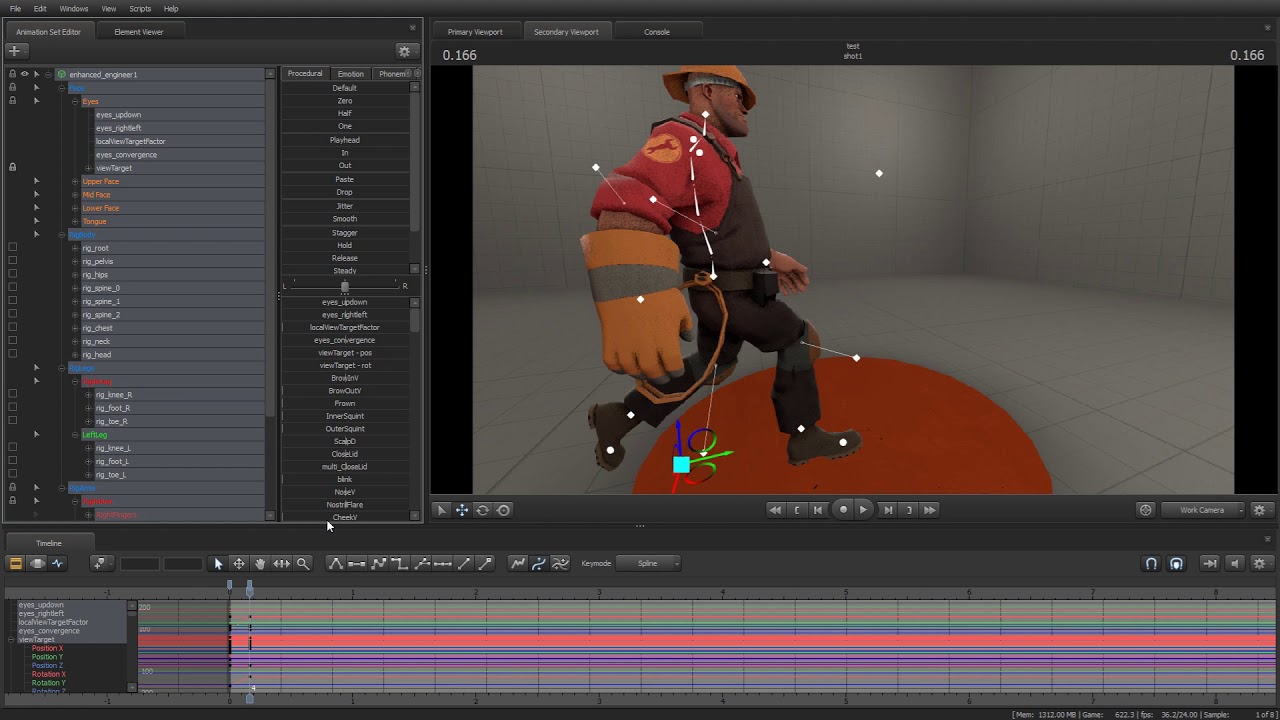
Task: Tick the checkbox beside rig_pelvis
Action: click(12, 261)
